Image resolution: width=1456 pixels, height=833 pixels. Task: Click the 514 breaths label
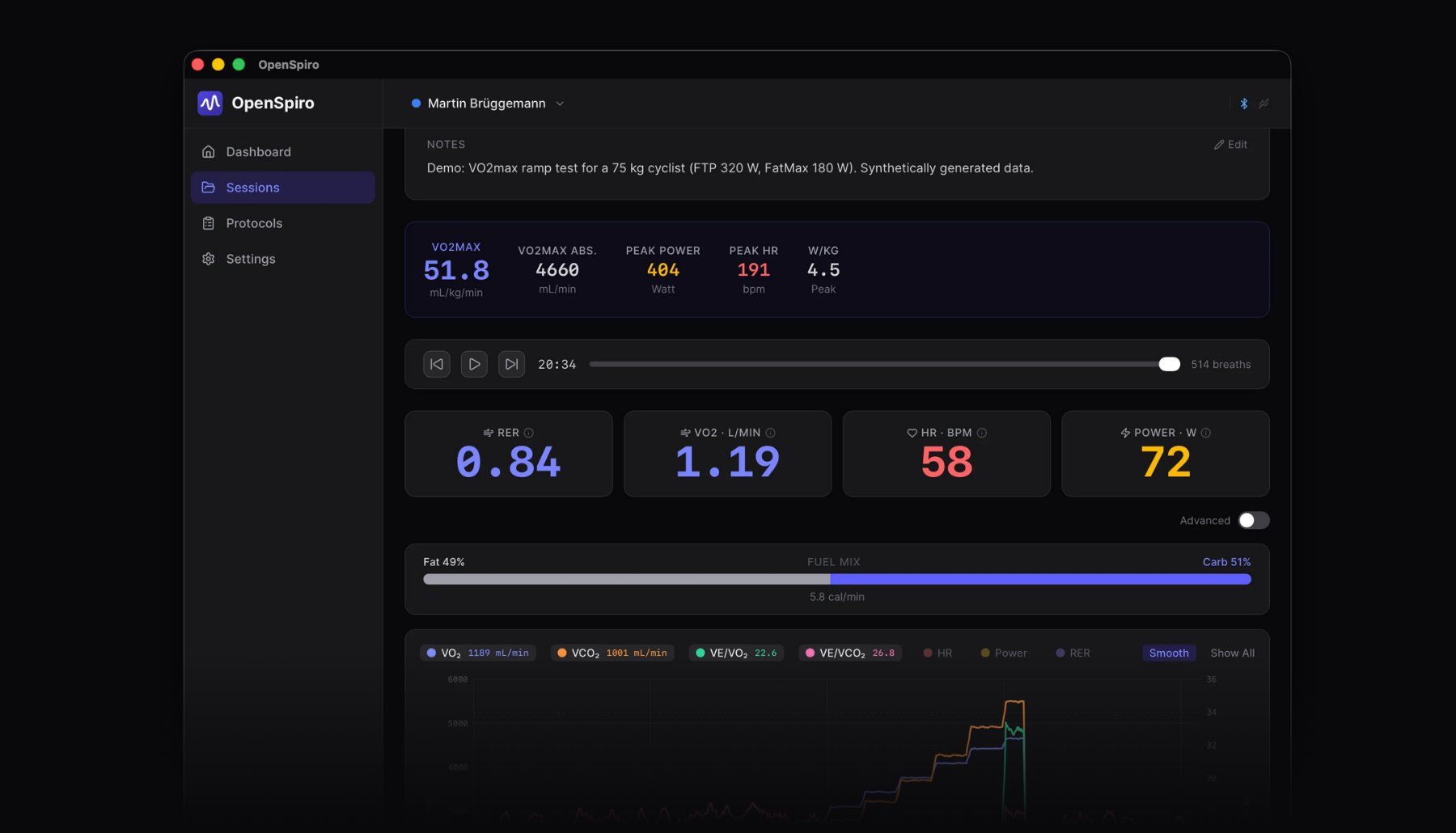(1221, 365)
